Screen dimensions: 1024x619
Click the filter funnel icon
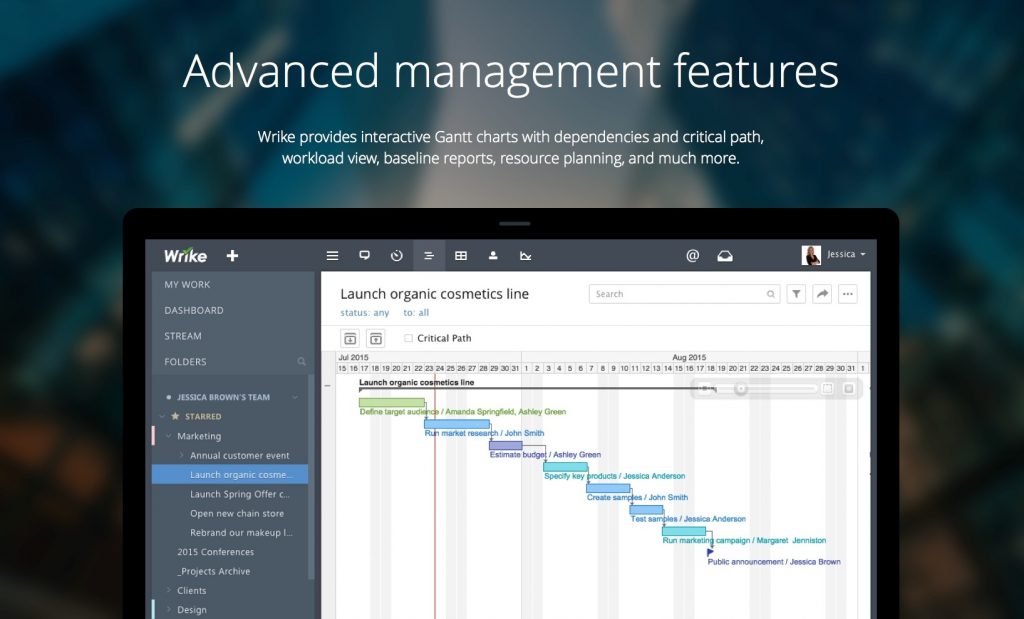tap(796, 294)
